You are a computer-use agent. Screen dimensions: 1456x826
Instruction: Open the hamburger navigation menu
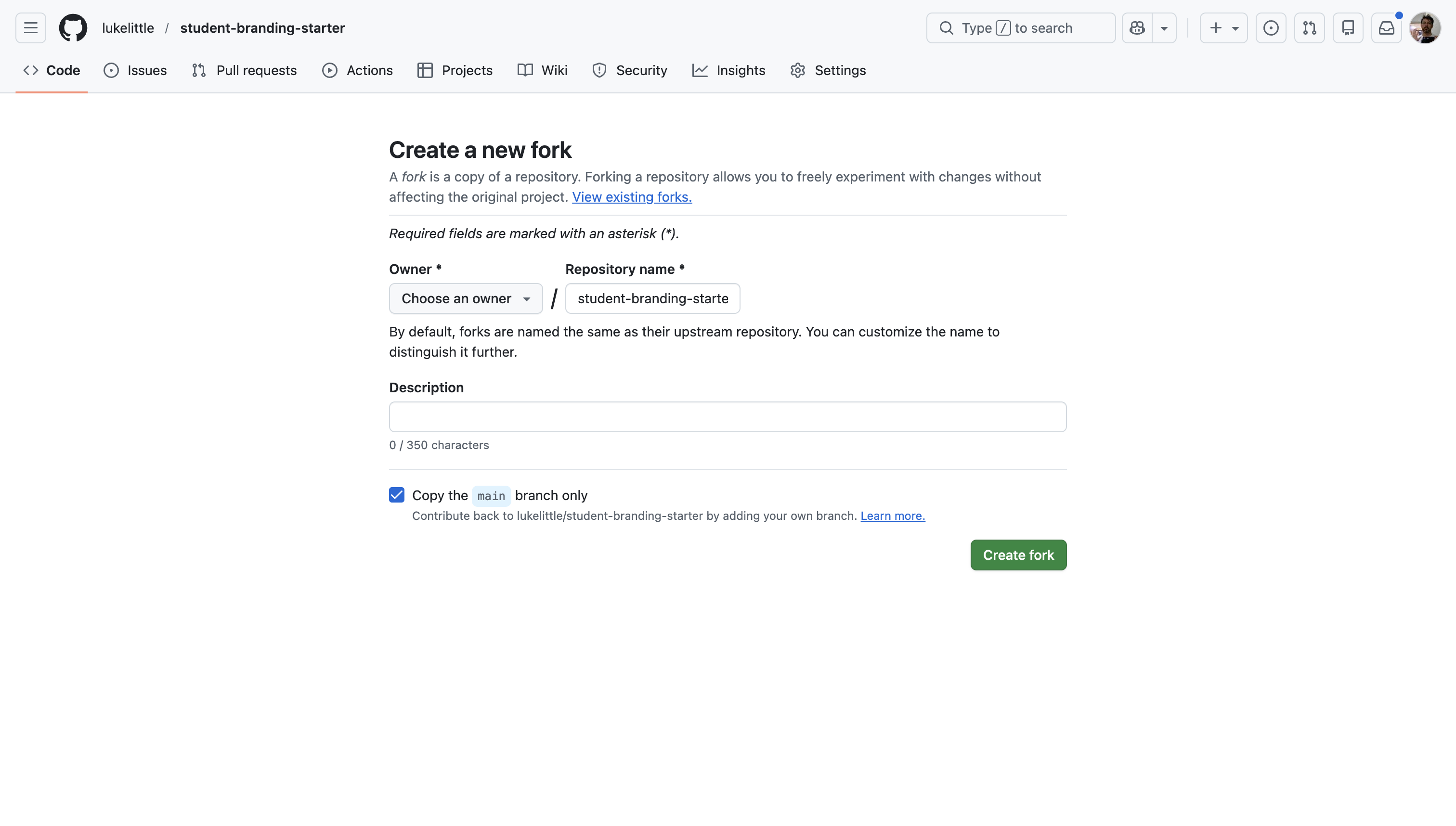click(x=31, y=28)
